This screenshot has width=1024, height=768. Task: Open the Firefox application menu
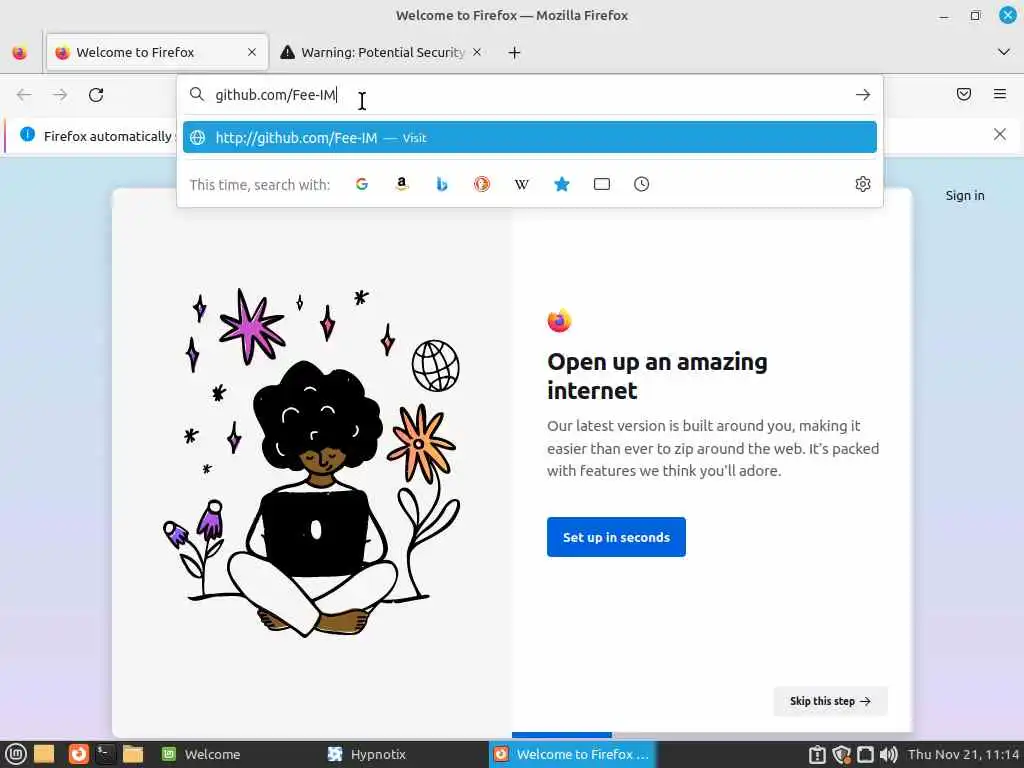(999, 94)
